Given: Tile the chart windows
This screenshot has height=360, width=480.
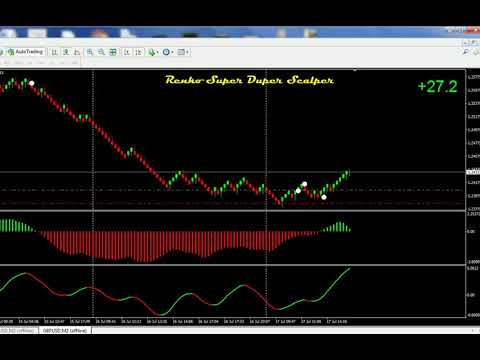Looking at the screenshot, I should coord(113,52).
